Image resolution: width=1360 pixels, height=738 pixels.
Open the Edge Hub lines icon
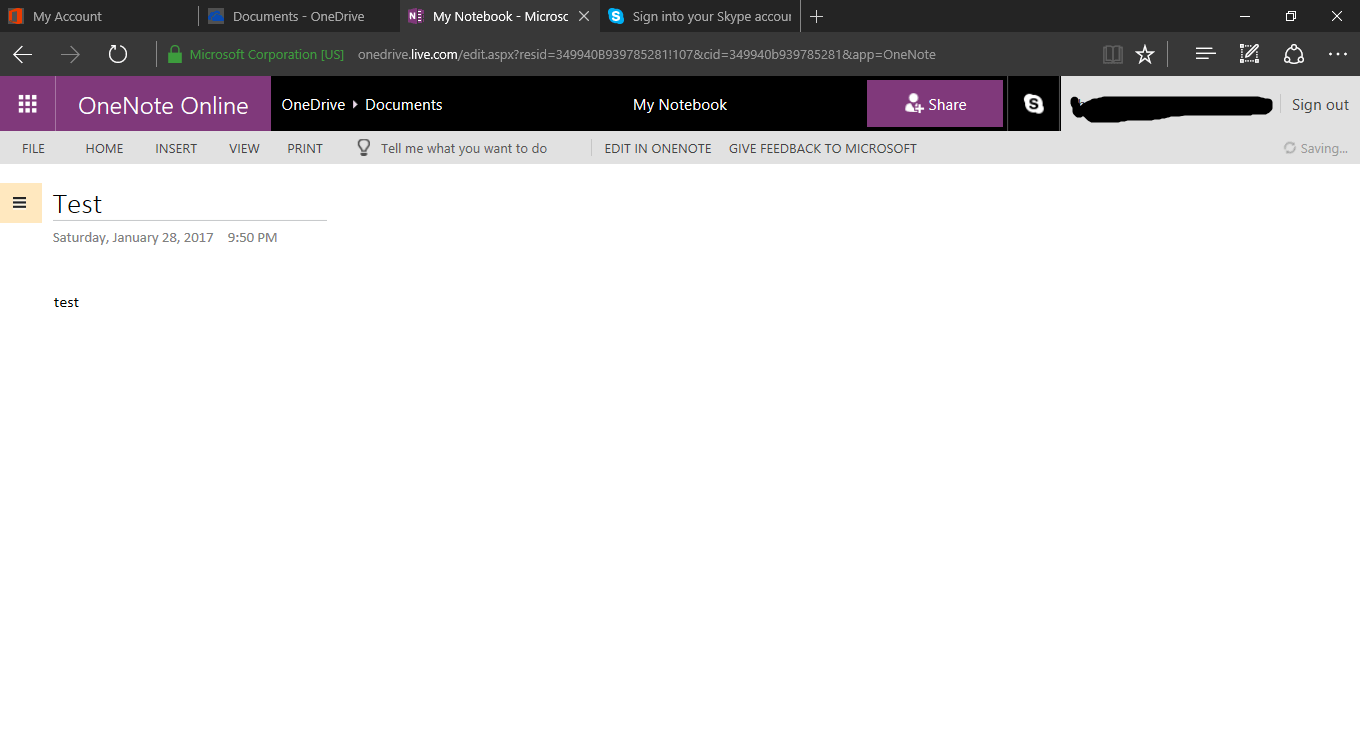[1205, 54]
